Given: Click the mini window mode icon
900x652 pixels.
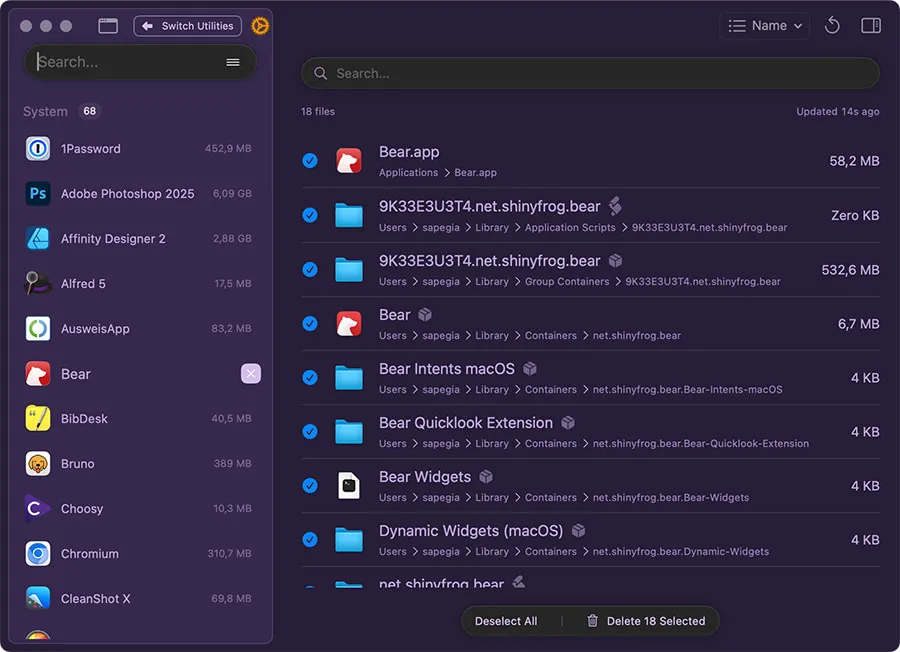Looking at the screenshot, I should pos(108,26).
